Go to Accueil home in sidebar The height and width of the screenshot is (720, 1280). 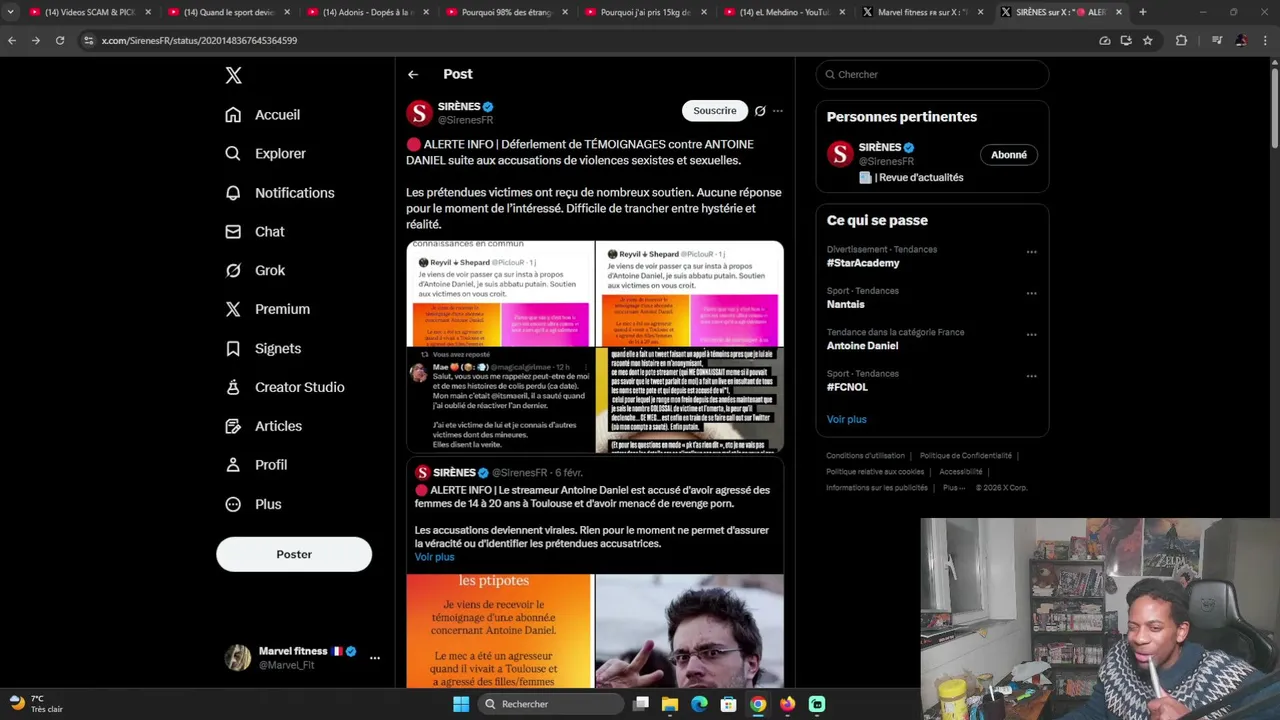pos(263,115)
